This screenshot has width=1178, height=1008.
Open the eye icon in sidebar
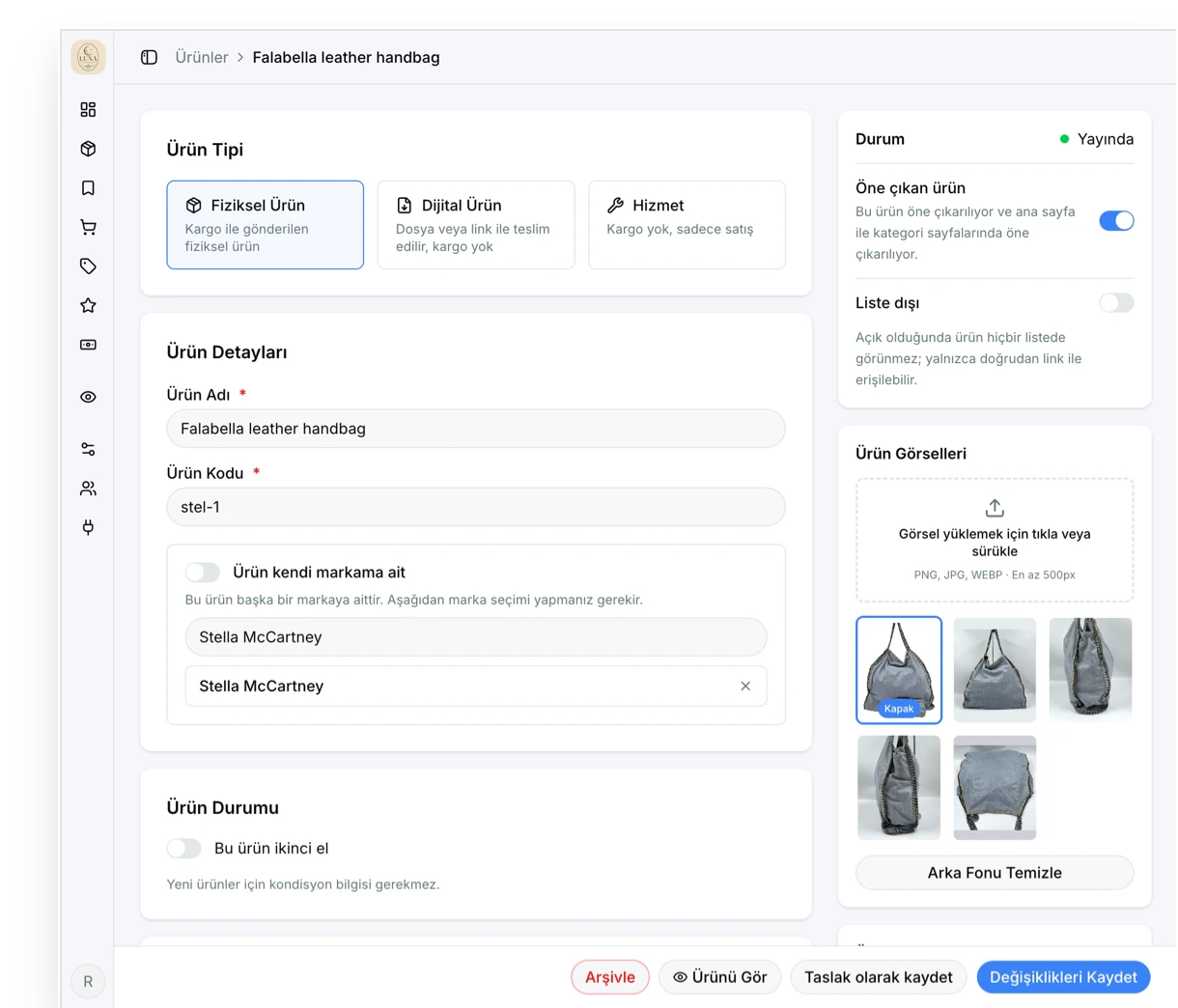(88, 397)
